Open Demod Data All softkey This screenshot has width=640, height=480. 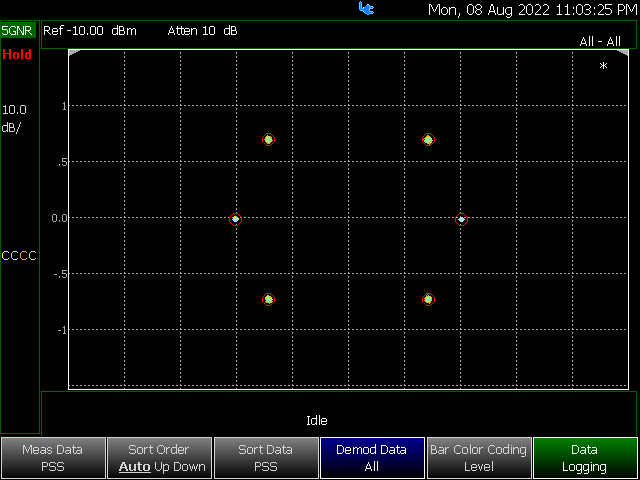click(x=372, y=458)
